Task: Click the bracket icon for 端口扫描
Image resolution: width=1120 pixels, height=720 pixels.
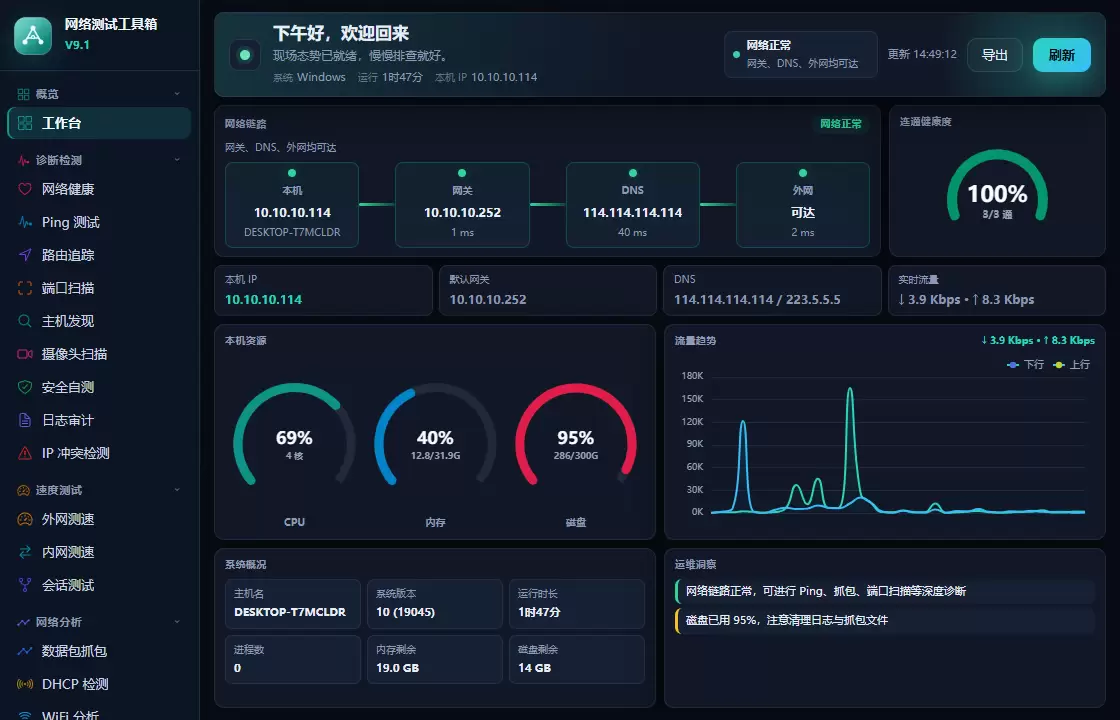Action: tap(25, 288)
